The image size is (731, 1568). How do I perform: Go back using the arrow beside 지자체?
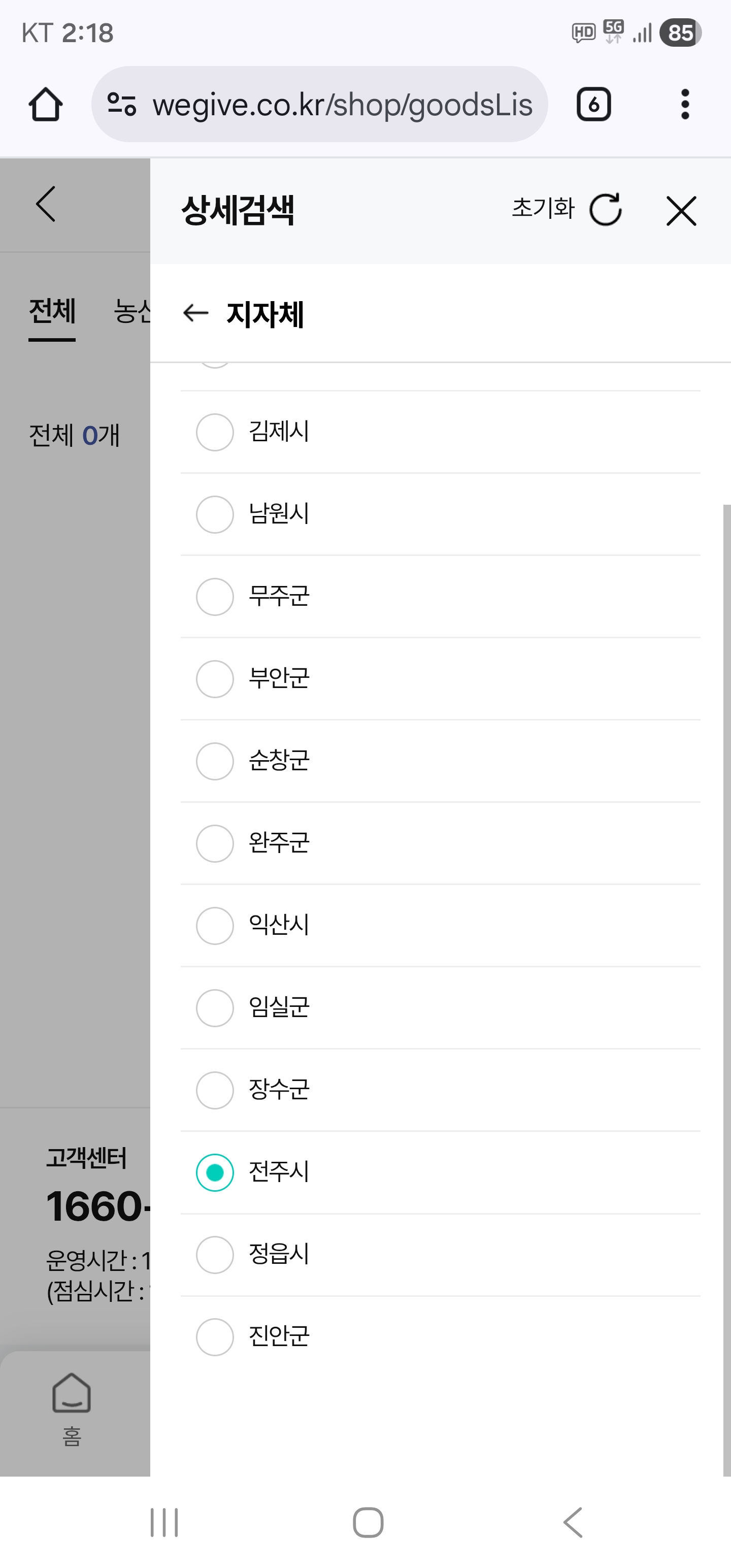[x=195, y=313]
